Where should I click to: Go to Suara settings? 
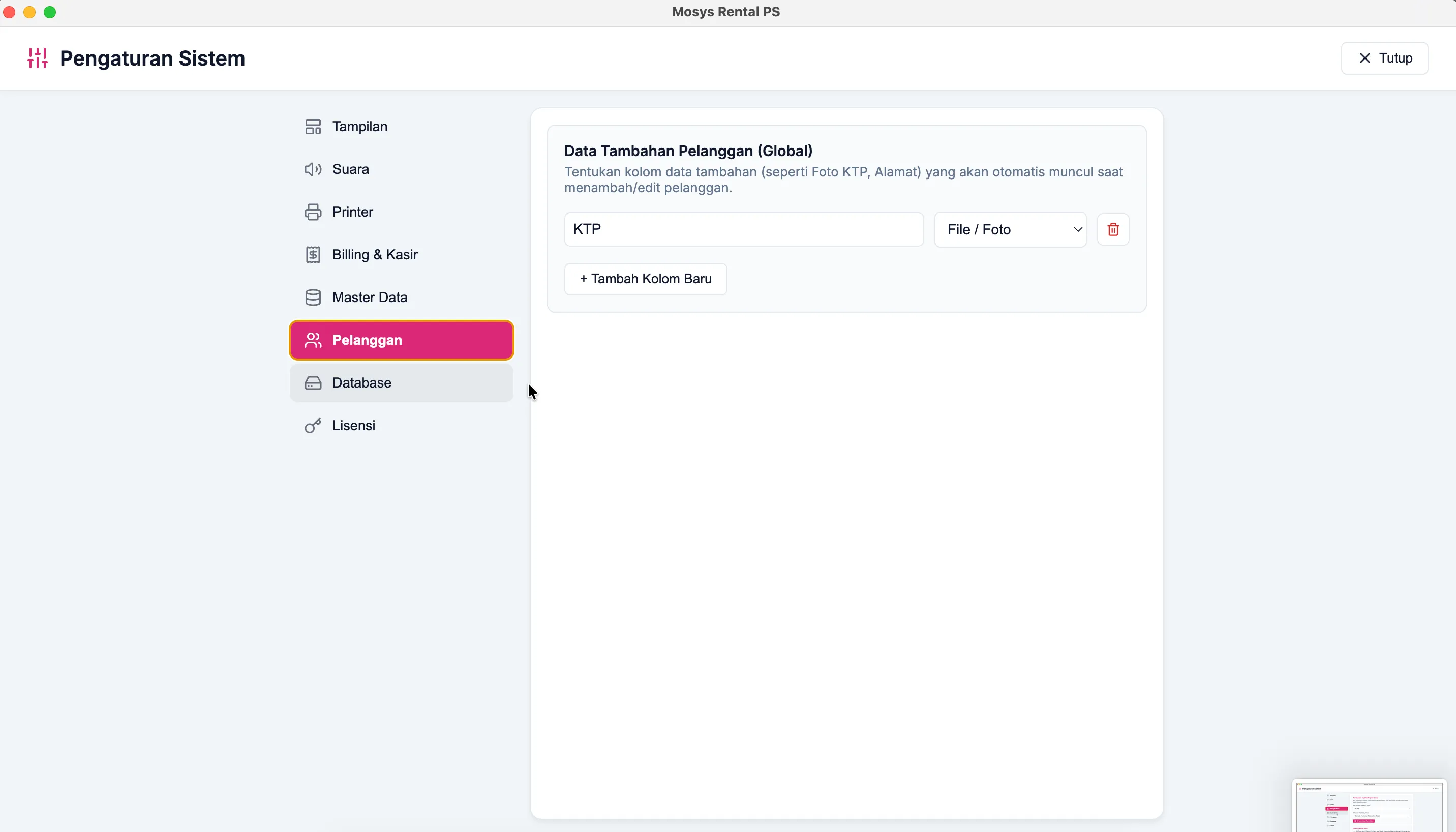tap(401, 169)
